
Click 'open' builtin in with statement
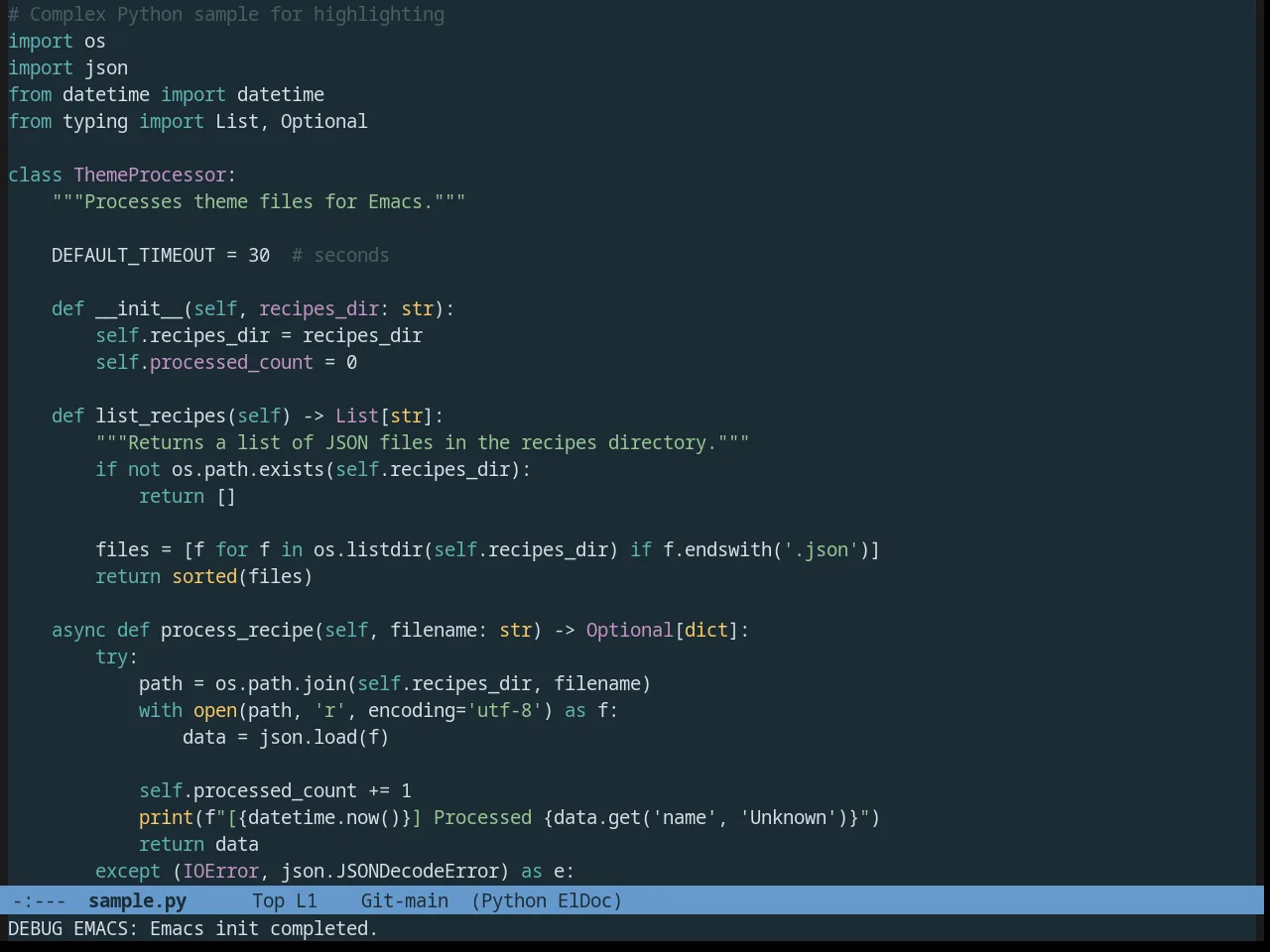click(x=215, y=710)
